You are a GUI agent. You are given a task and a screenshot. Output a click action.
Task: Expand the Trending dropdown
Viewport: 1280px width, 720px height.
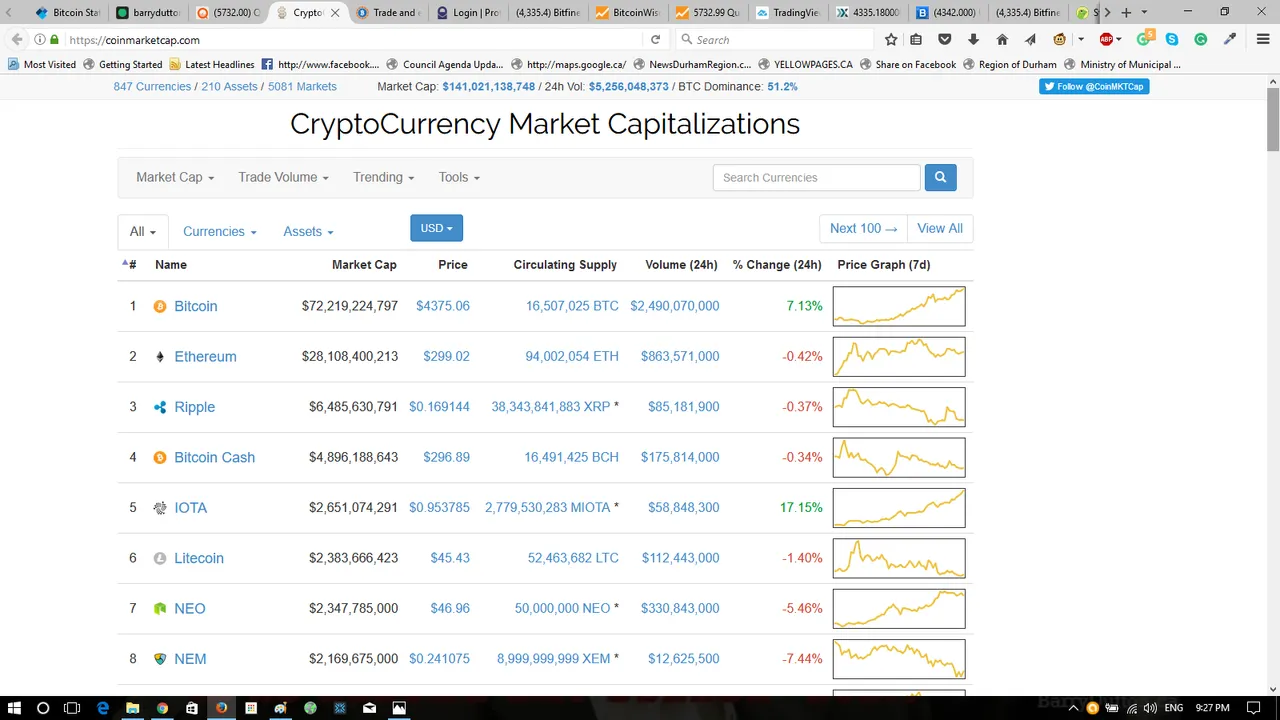coord(383,177)
